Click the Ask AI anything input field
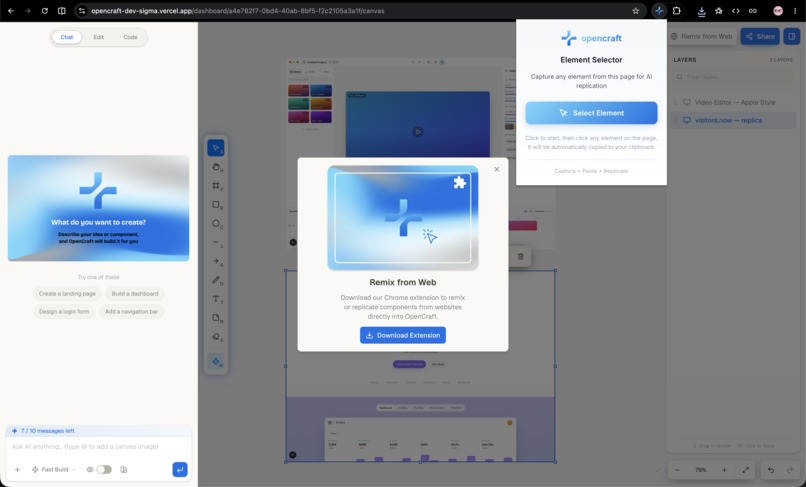 [99, 446]
